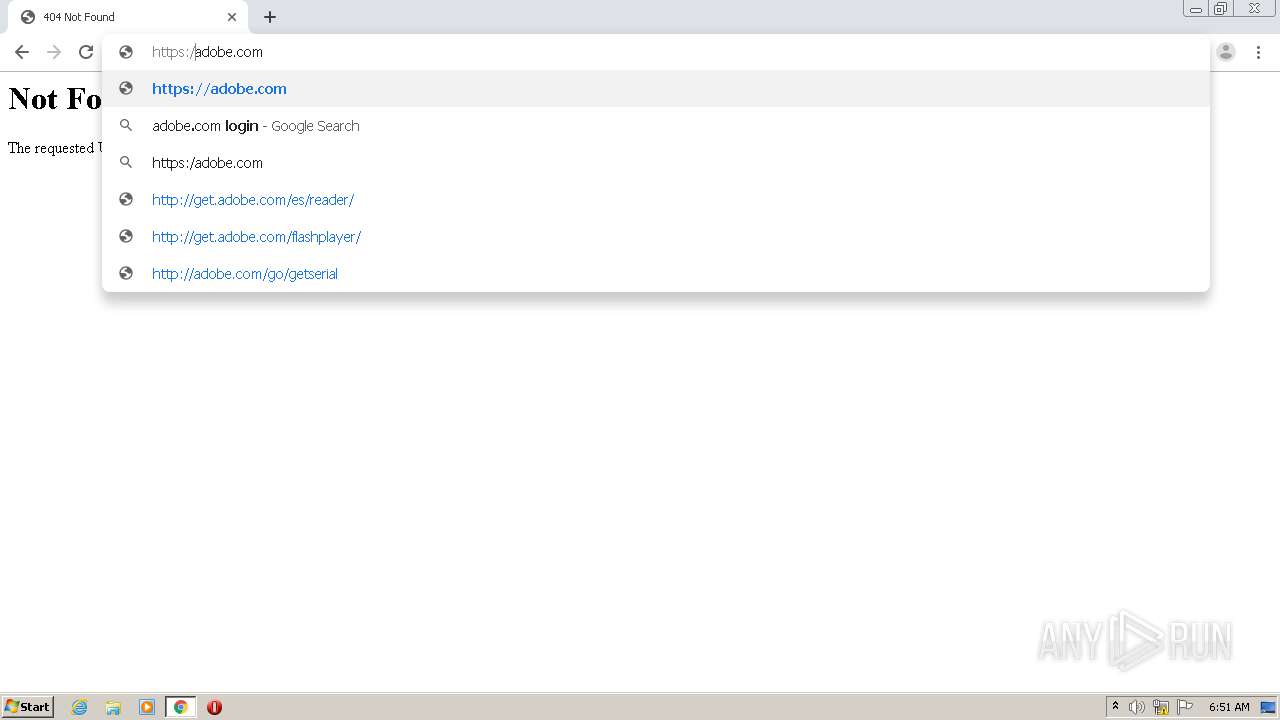Open Windows Explorer folder from the taskbar
The image size is (1280, 720).
pyautogui.click(x=113, y=707)
